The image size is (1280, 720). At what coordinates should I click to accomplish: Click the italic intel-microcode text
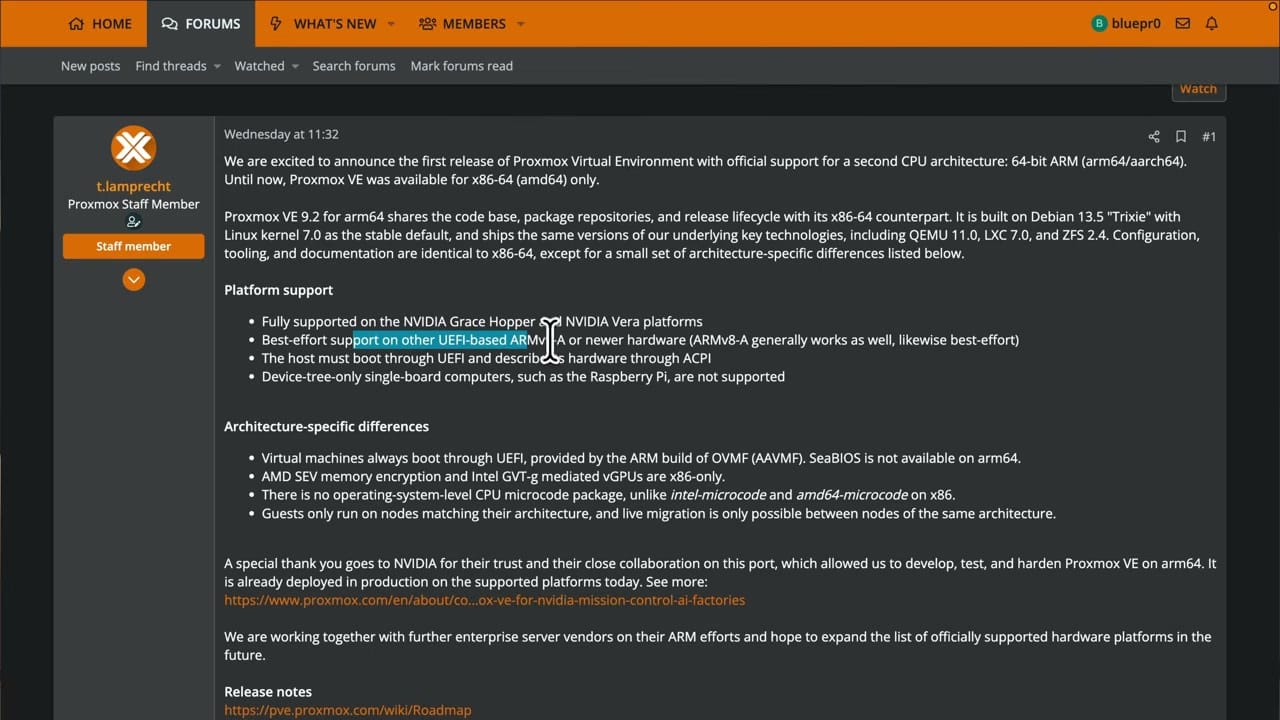718,495
